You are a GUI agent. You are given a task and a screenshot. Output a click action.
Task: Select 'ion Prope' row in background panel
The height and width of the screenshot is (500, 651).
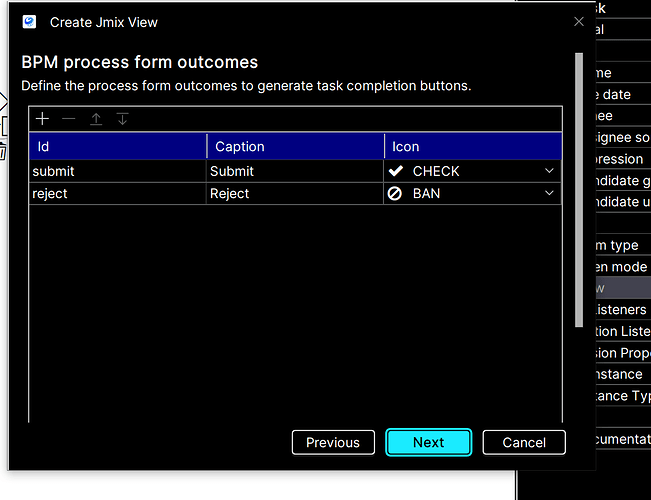(623, 353)
